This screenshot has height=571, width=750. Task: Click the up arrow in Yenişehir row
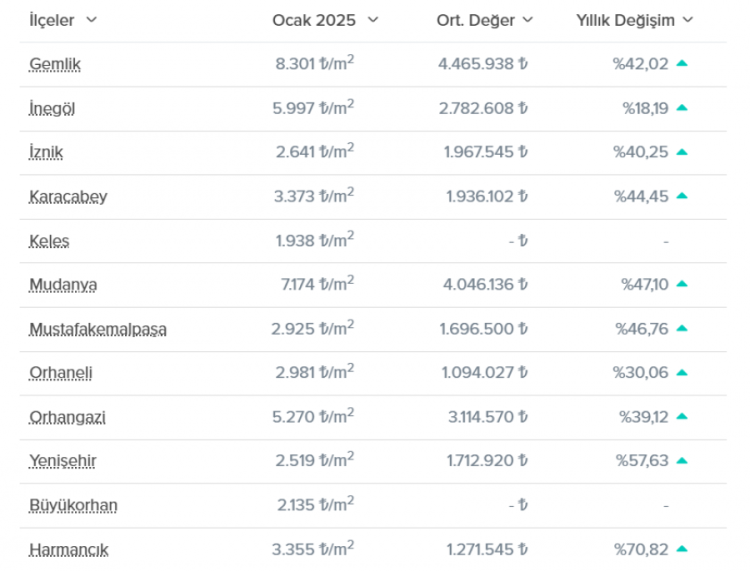pyautogui.click(x=682, y=460)
